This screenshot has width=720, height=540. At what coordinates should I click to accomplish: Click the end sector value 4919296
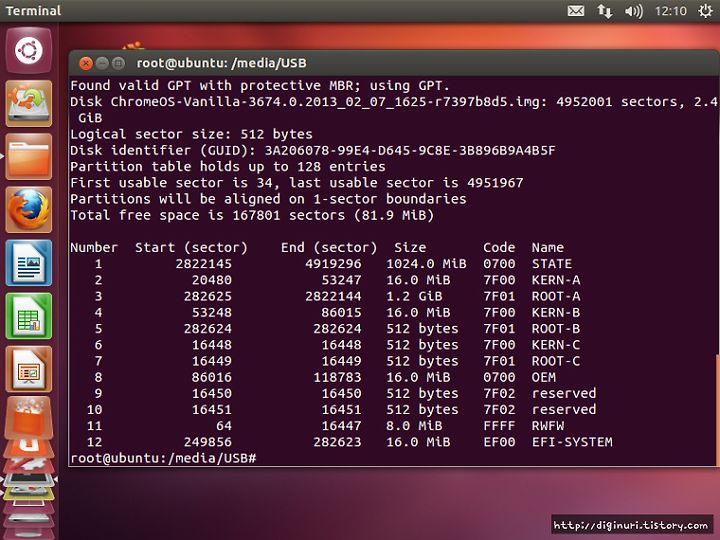333,264
